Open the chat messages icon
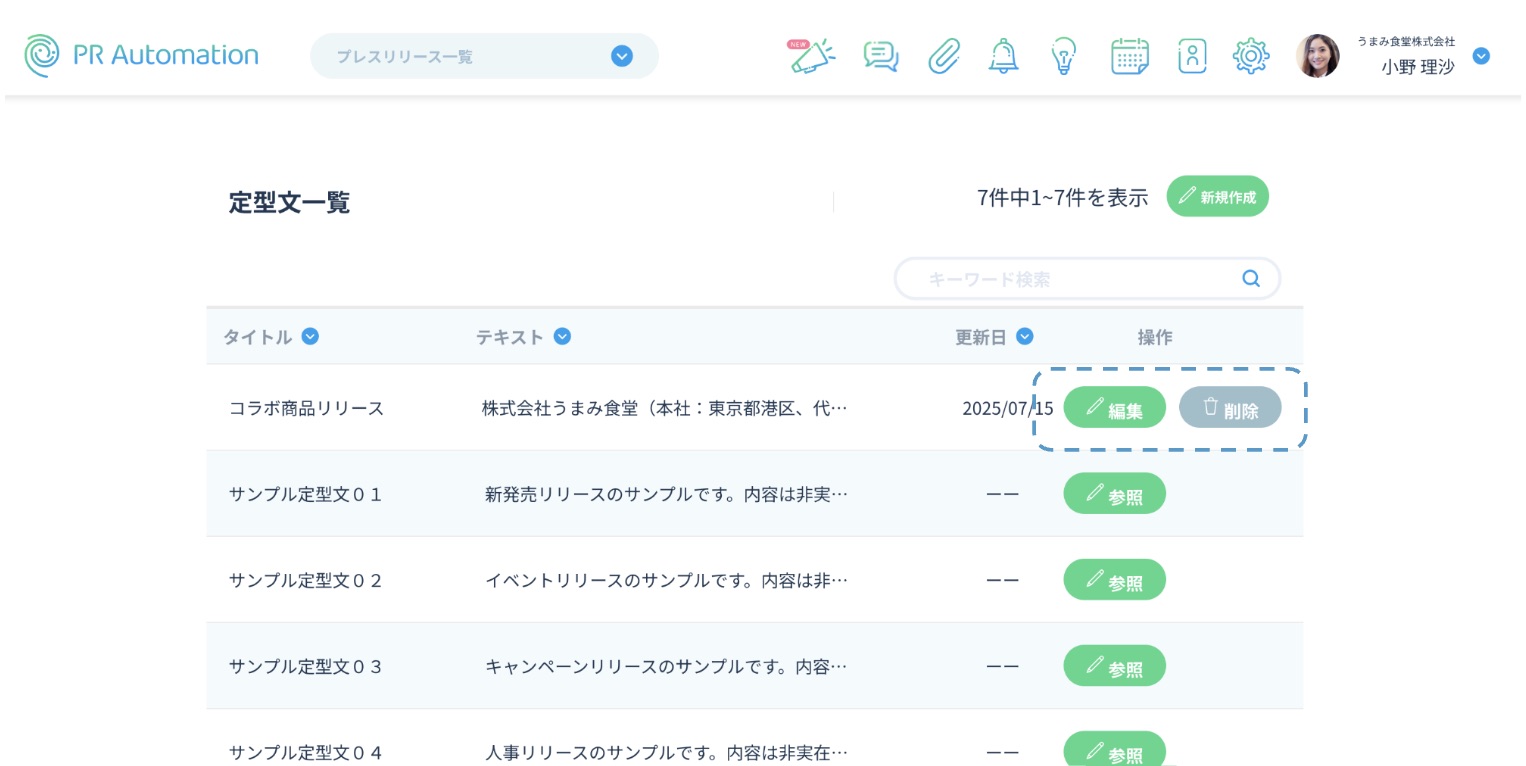The width and height of the screenshot is (1526, 766). (x=880, y=56)
